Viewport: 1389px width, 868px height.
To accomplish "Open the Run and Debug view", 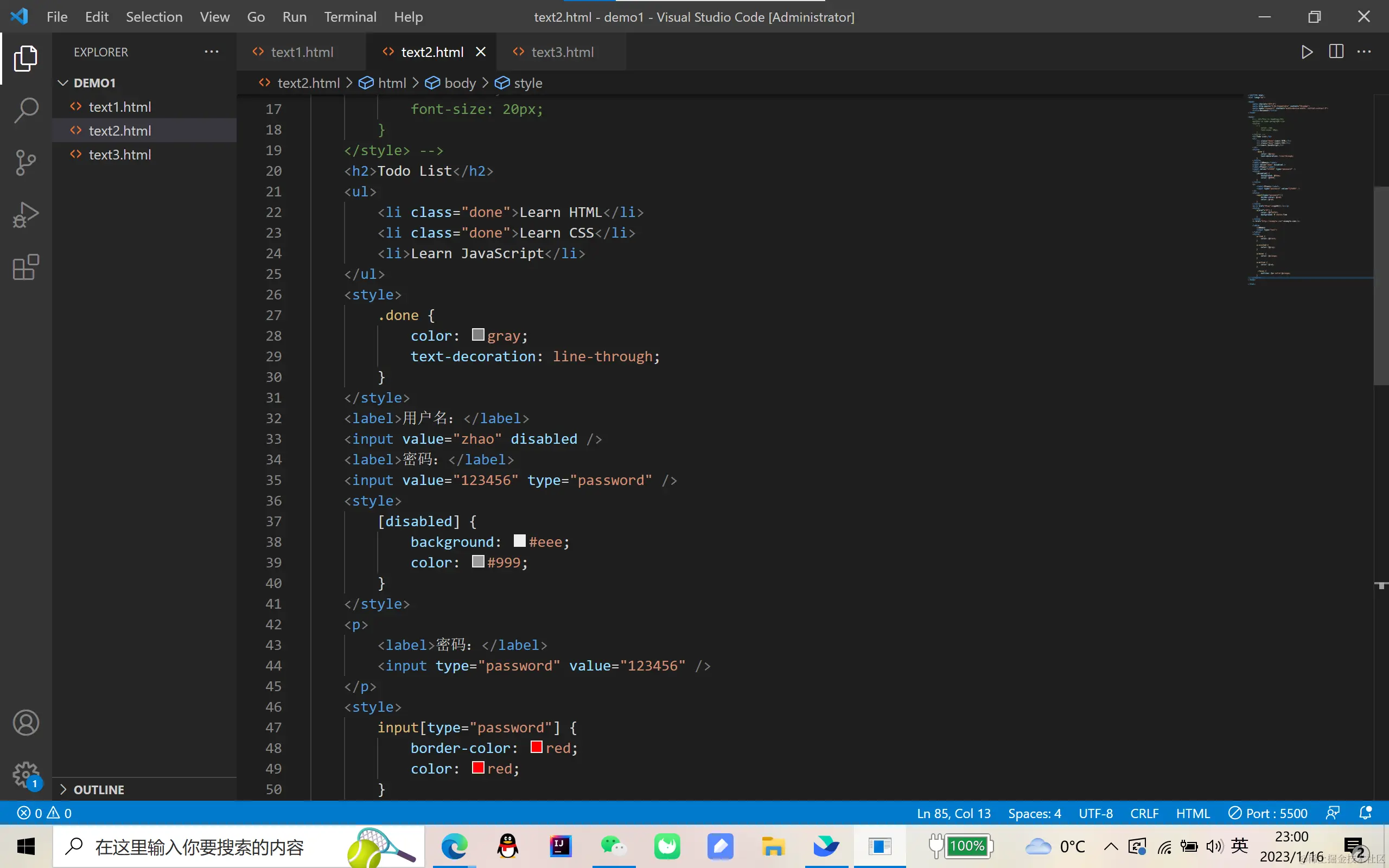I will tap(26, 215).
